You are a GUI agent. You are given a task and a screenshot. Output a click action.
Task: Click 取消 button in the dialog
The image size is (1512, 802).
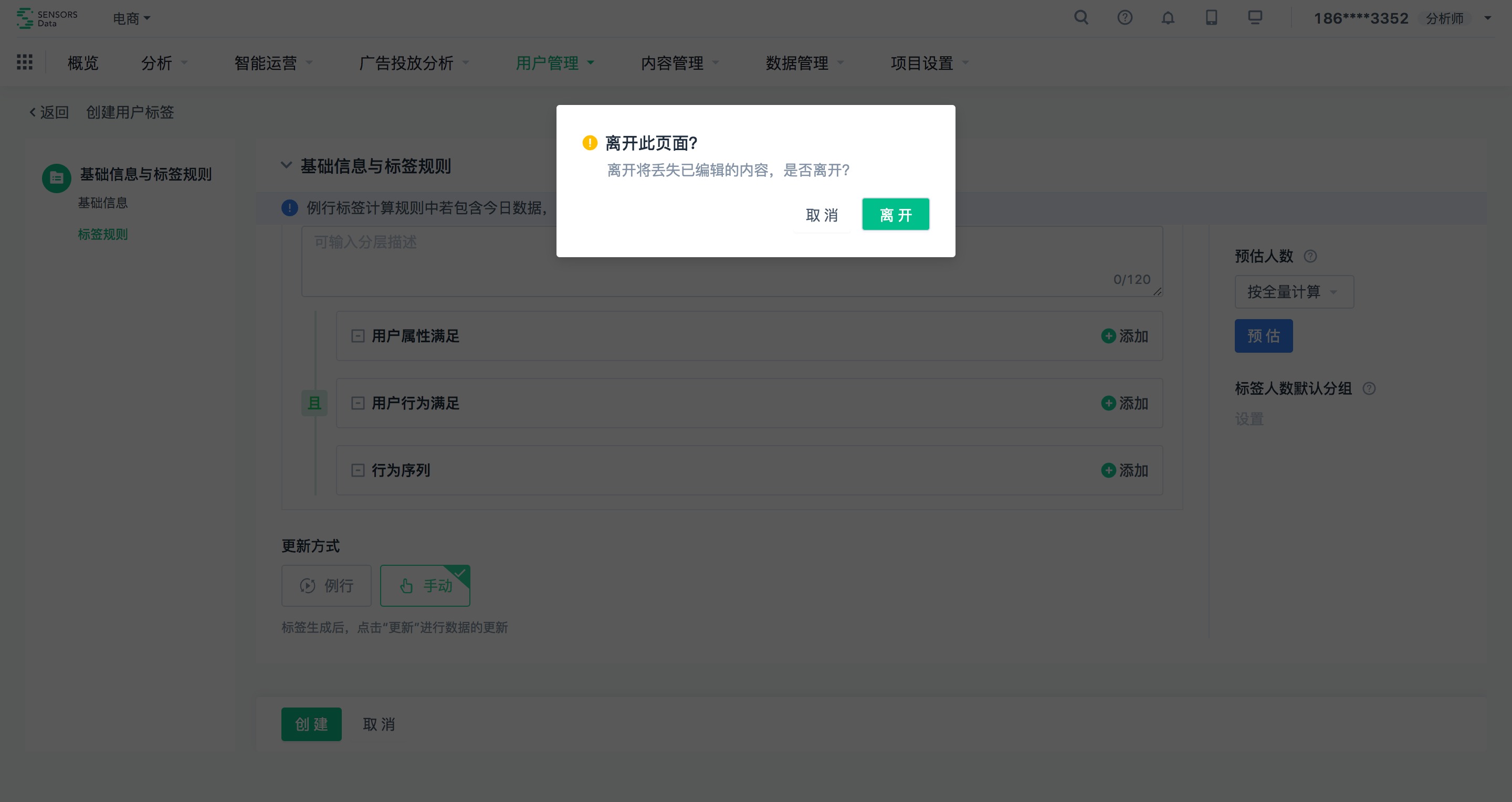pos(822,215)
